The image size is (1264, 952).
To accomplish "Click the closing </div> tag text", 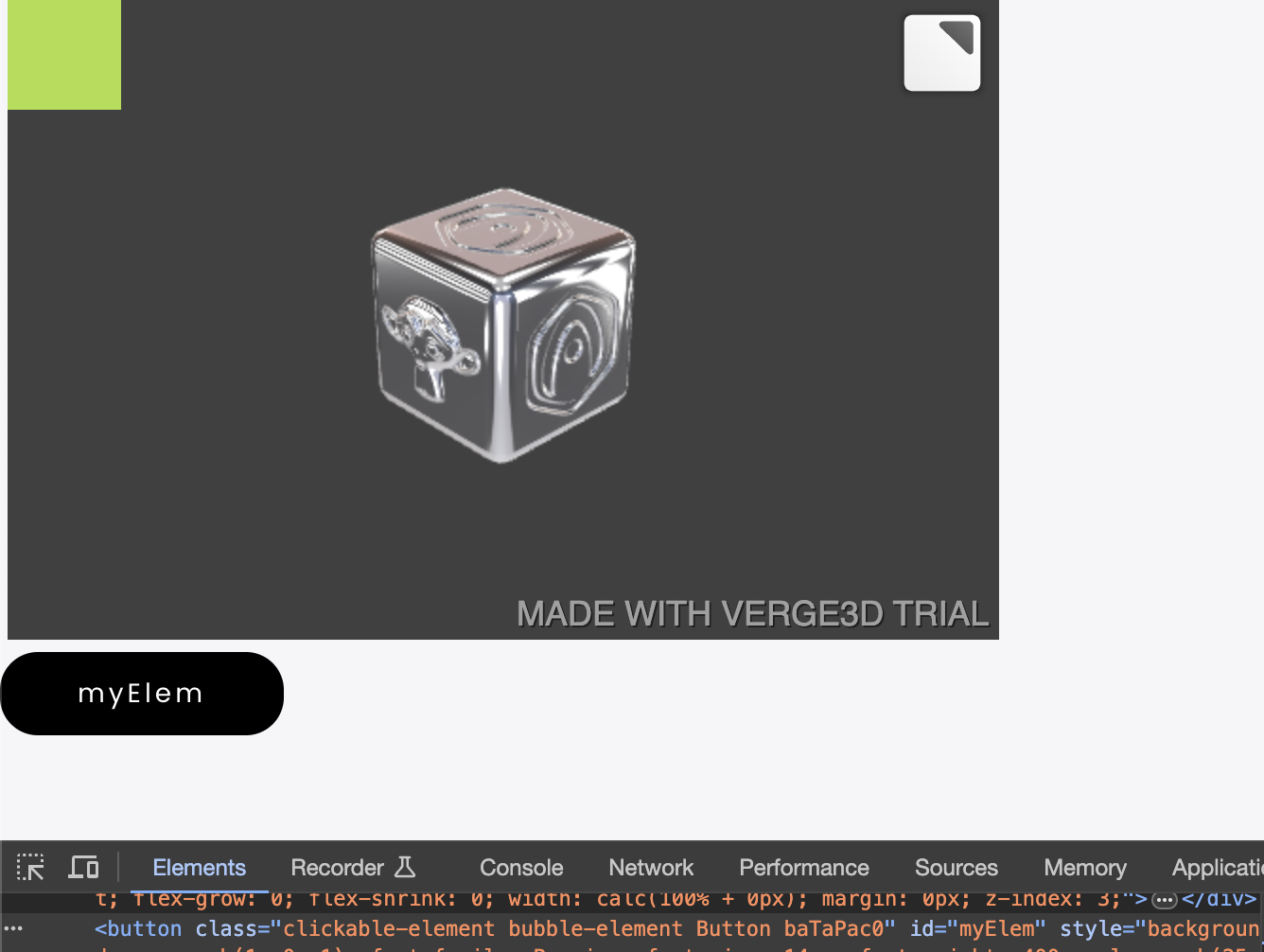I will click(1219, 899).
